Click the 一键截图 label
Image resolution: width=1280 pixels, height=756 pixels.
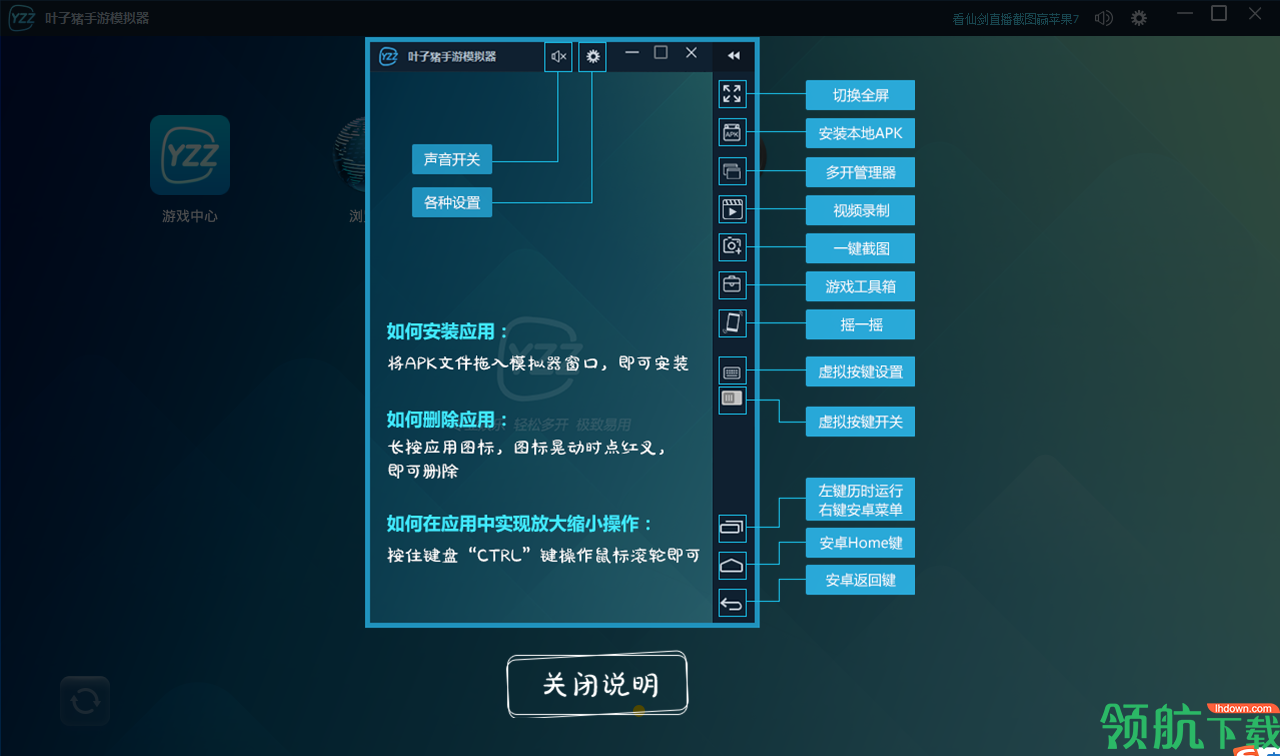pos(860,248)
